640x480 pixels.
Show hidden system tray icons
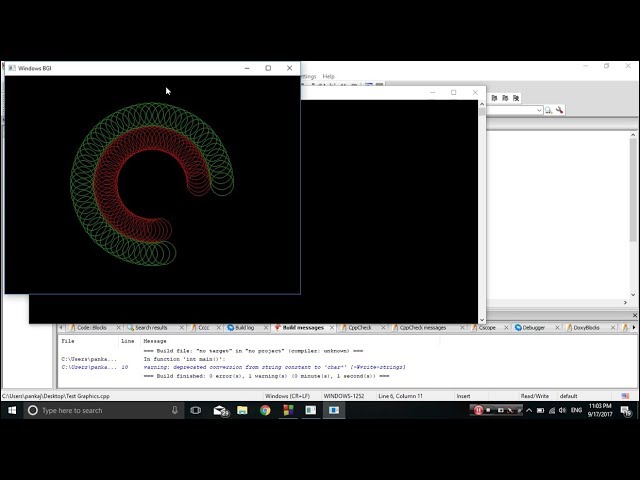(529, 410)
